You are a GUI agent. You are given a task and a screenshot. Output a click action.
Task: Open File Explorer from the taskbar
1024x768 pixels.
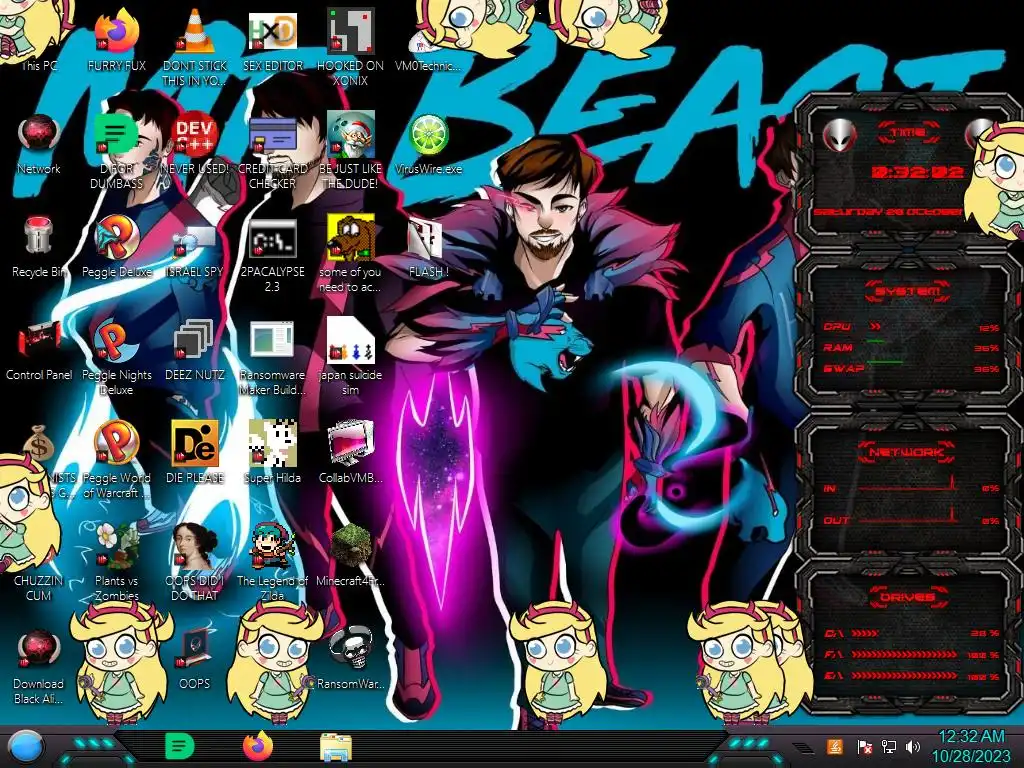click(336, 747)
